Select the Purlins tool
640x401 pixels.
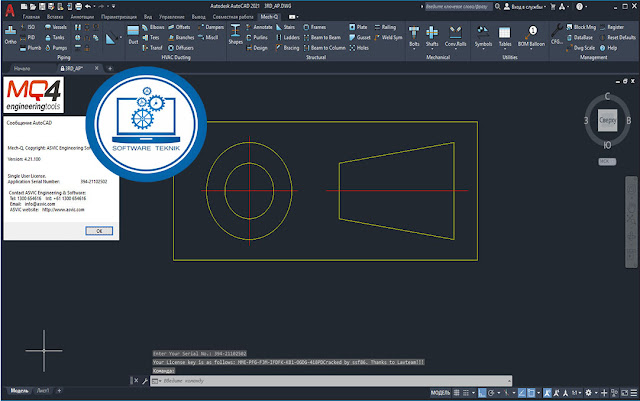[x=257, y=38]
